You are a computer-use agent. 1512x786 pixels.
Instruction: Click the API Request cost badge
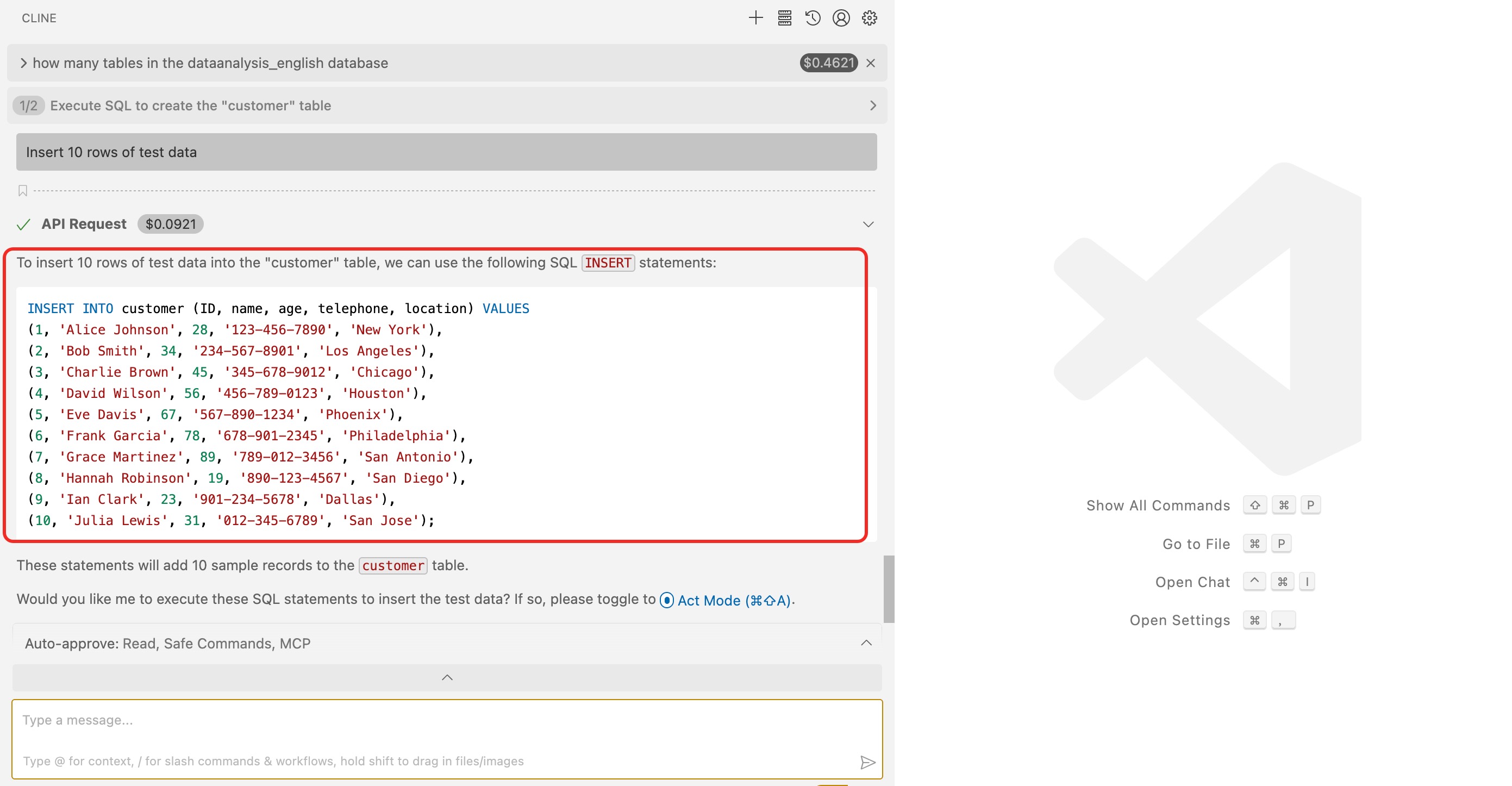click(170, 224)
